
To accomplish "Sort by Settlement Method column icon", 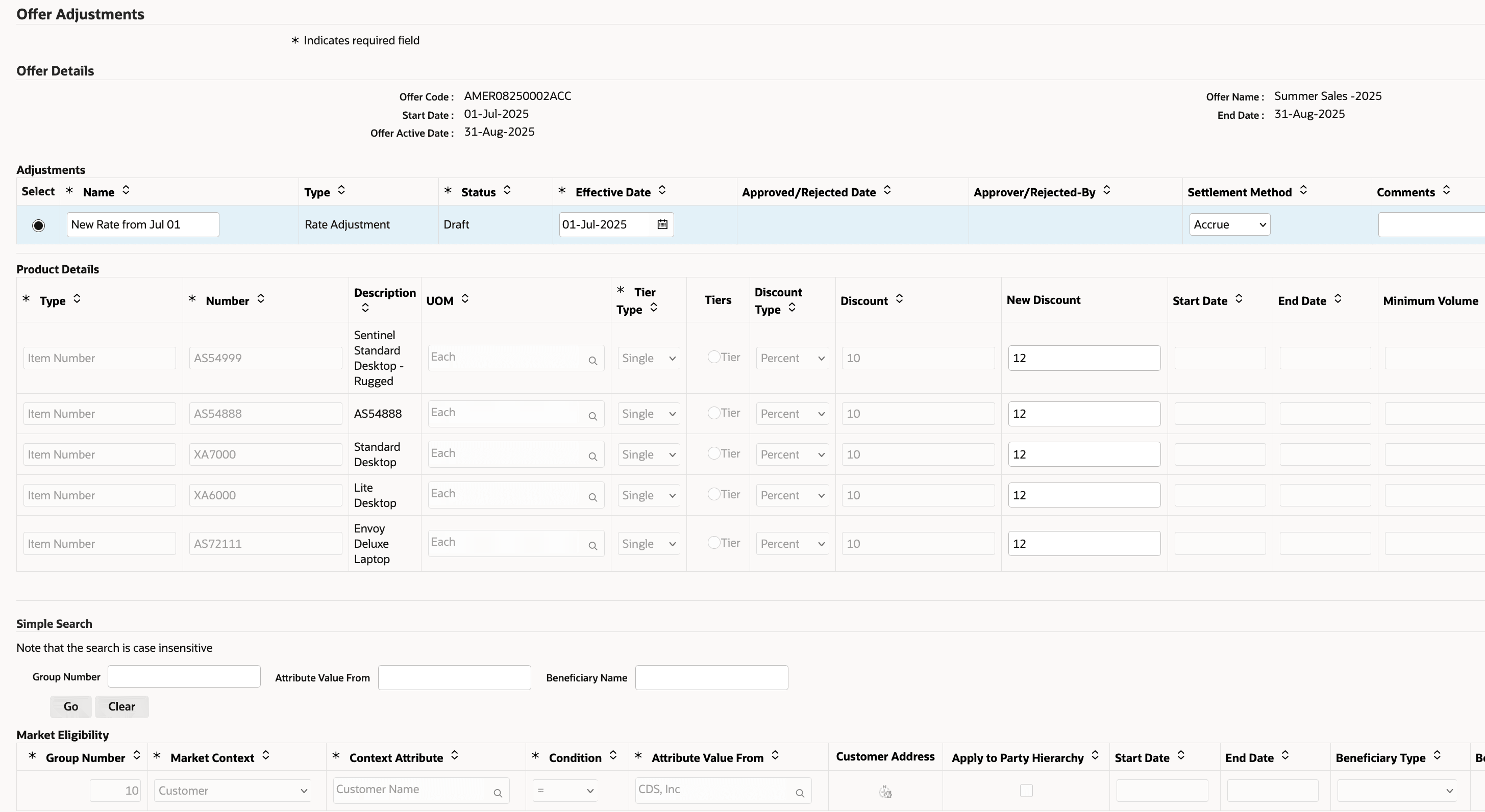I will [1303, 190].
